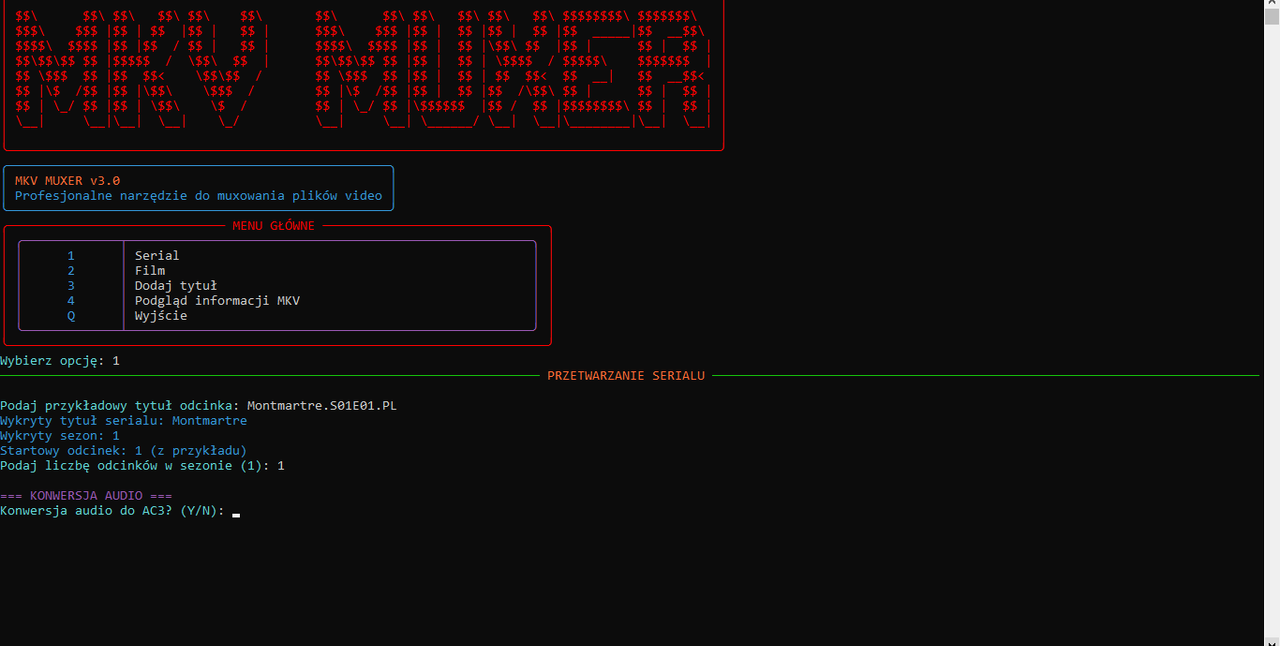1280x646 pixels.
Task: Click option key 'Q' beside Wyjście
Action: point(71,316)
